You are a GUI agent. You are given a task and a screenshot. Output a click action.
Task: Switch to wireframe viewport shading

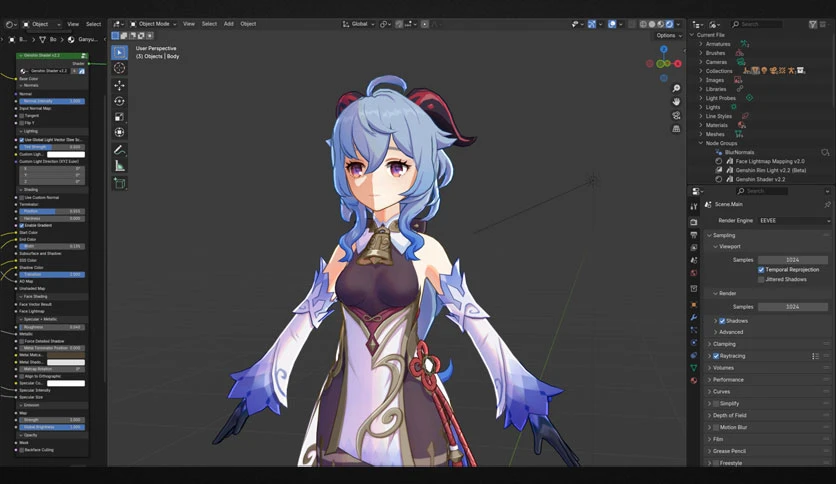[x=643, y=24]
